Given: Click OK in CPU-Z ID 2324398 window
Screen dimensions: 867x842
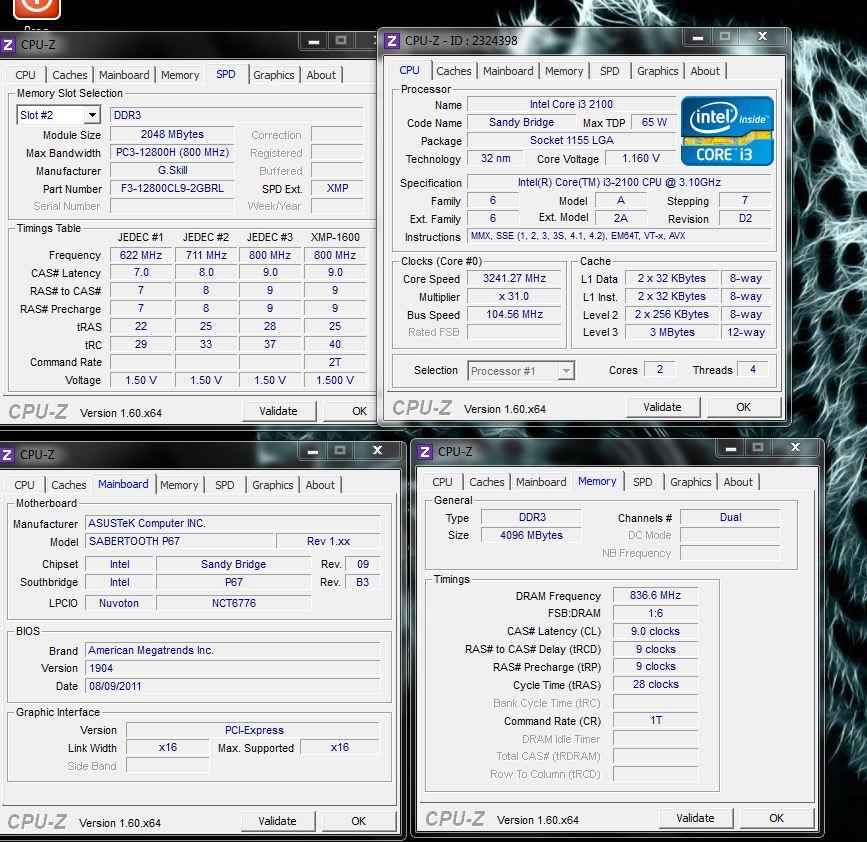Looking at the screenshot, I should tap(744, 407).
